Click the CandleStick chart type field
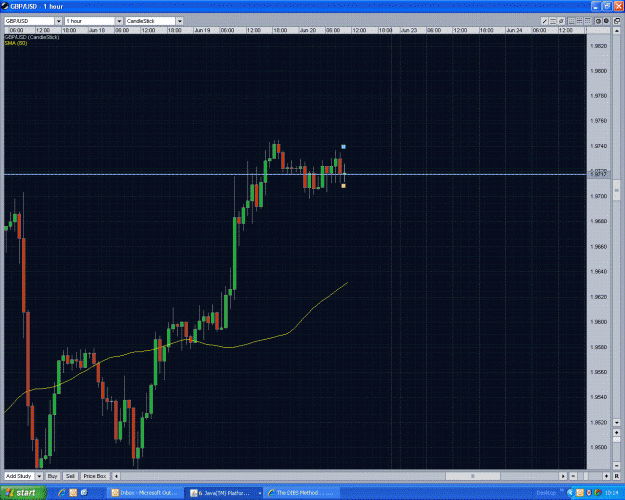The height and width of the screenshot is (500, 625). tap(151, 21)
